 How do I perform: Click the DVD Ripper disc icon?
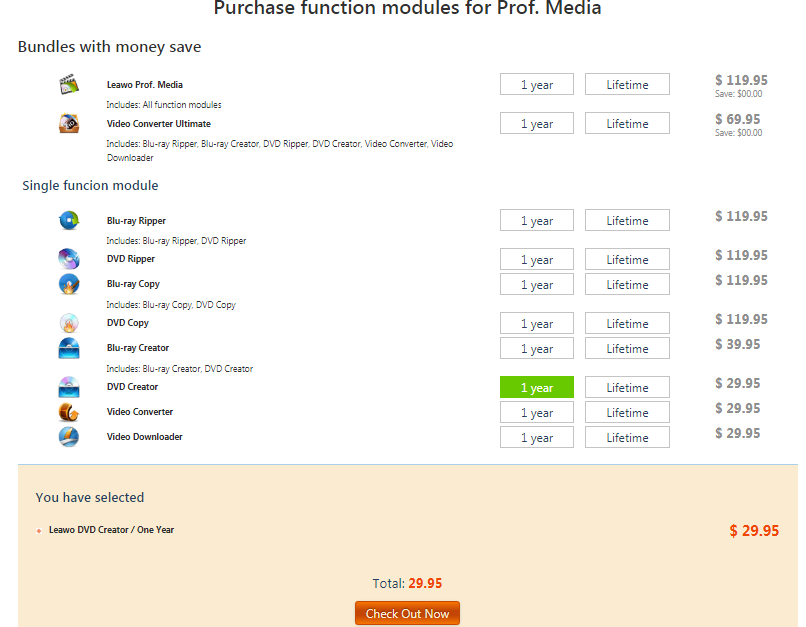click(x=69, y=259)
